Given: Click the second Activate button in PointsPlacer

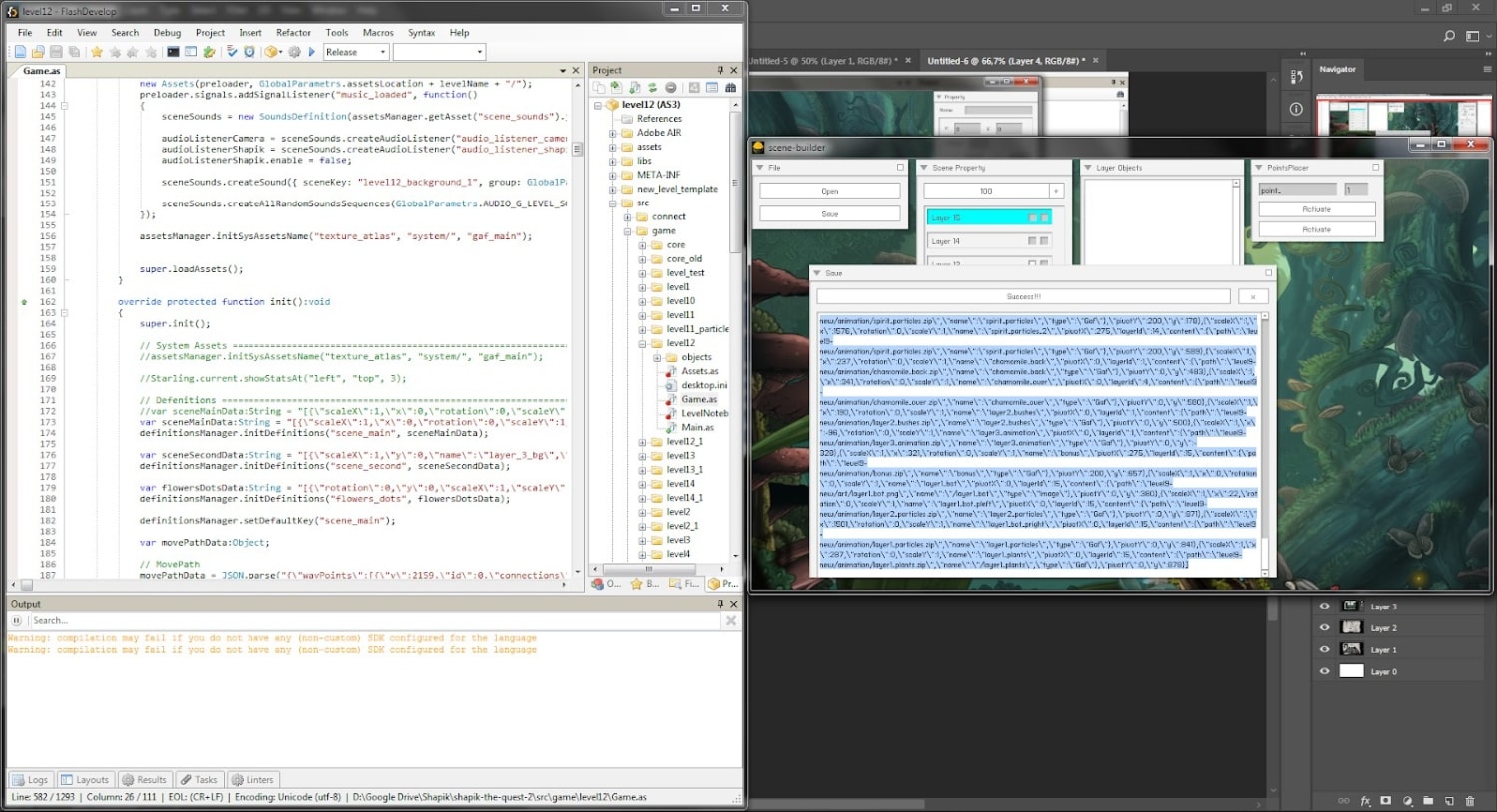Looking at the screenshot, I should click(1317, 229).
